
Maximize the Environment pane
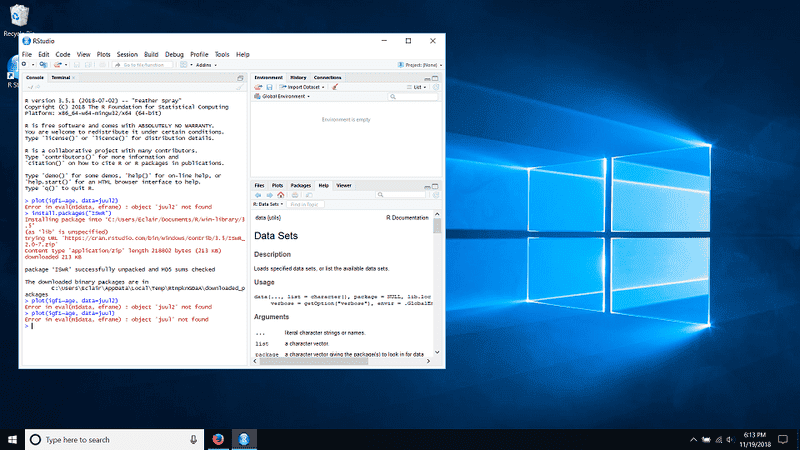pyautogui.click(x=436, y=77)
